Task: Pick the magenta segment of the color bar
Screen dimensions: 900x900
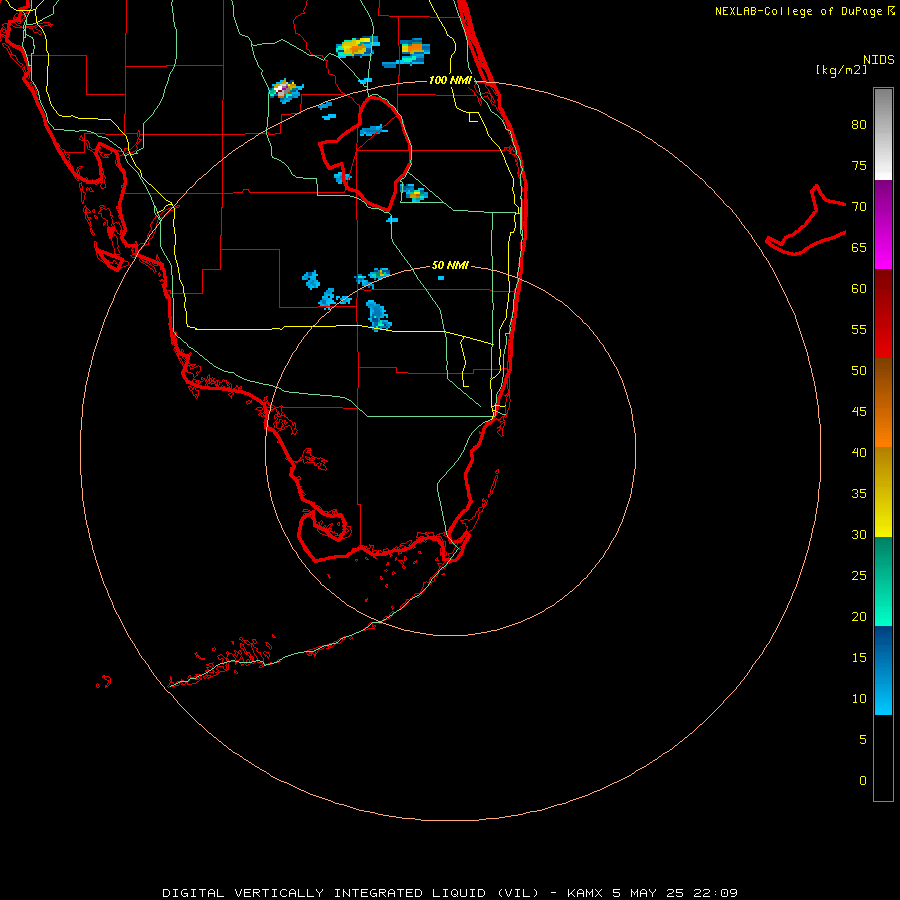Action: pyautogui.click(x=883, y=225)
